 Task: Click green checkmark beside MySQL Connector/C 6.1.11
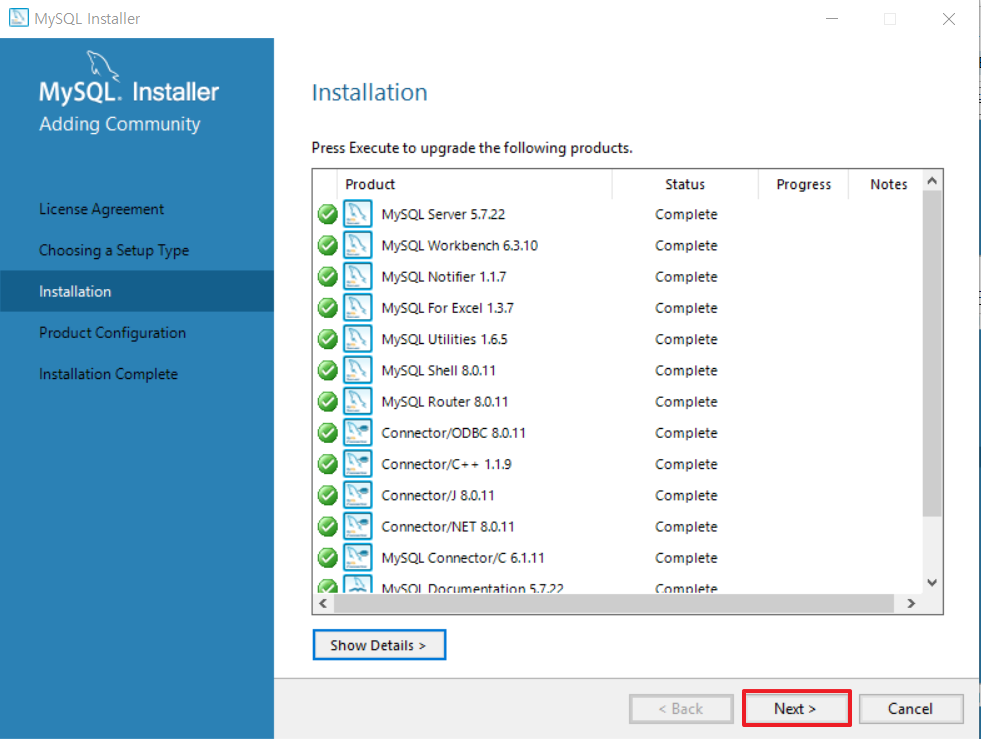(x=327, y=558)
